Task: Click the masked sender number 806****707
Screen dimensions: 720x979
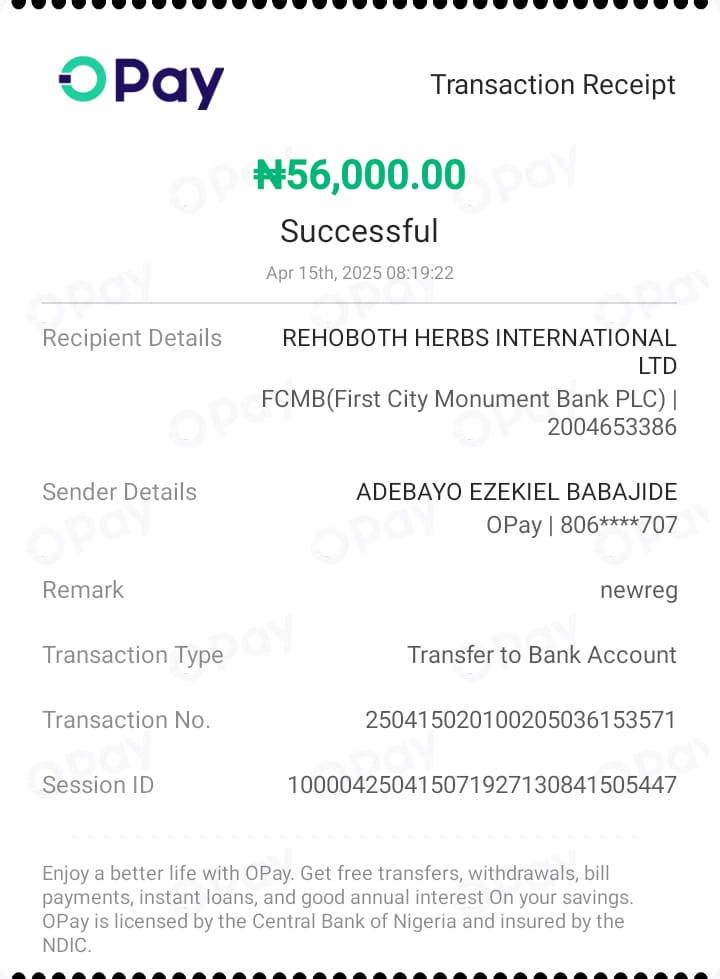Action: 619,524
